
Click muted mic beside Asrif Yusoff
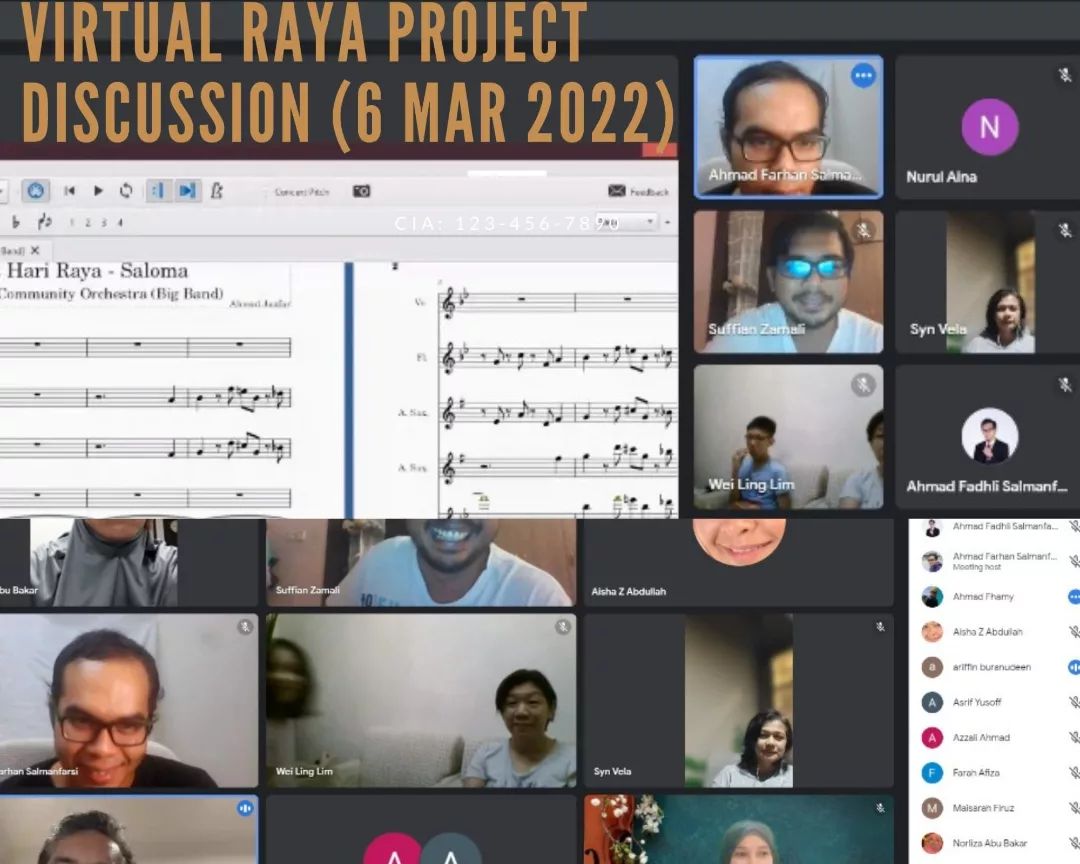(x=1074, y=701)
